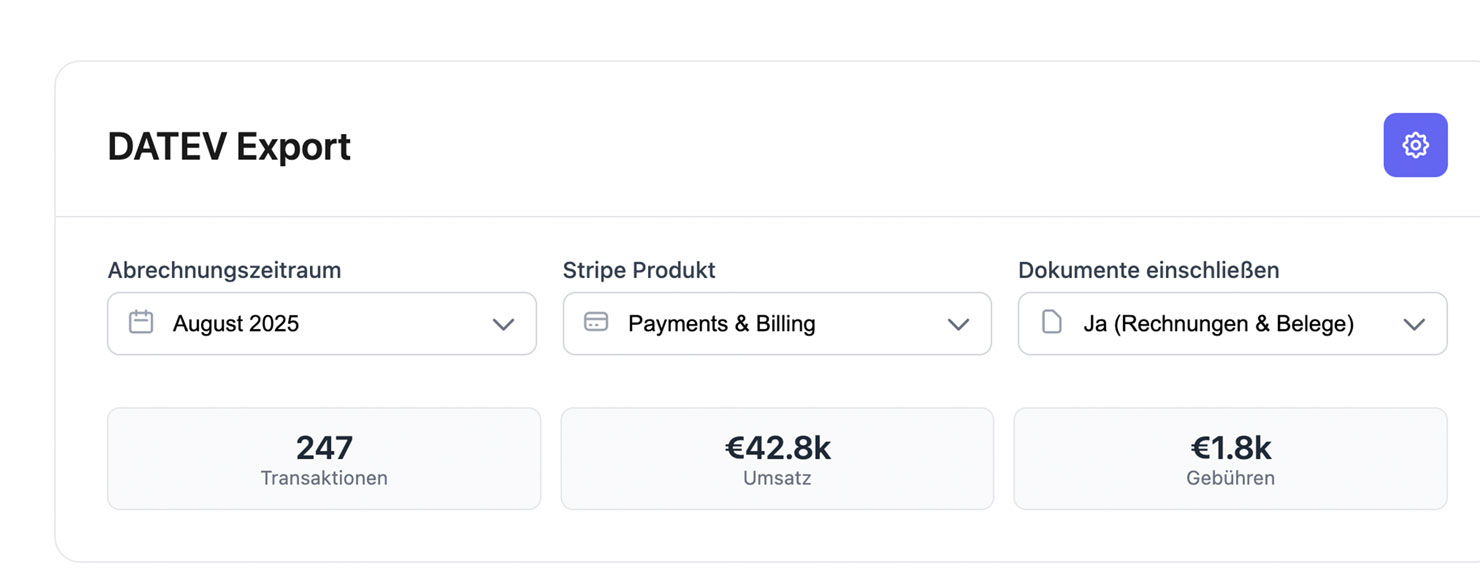Expand the August 2025 dropdown chevron

point(503,324)
